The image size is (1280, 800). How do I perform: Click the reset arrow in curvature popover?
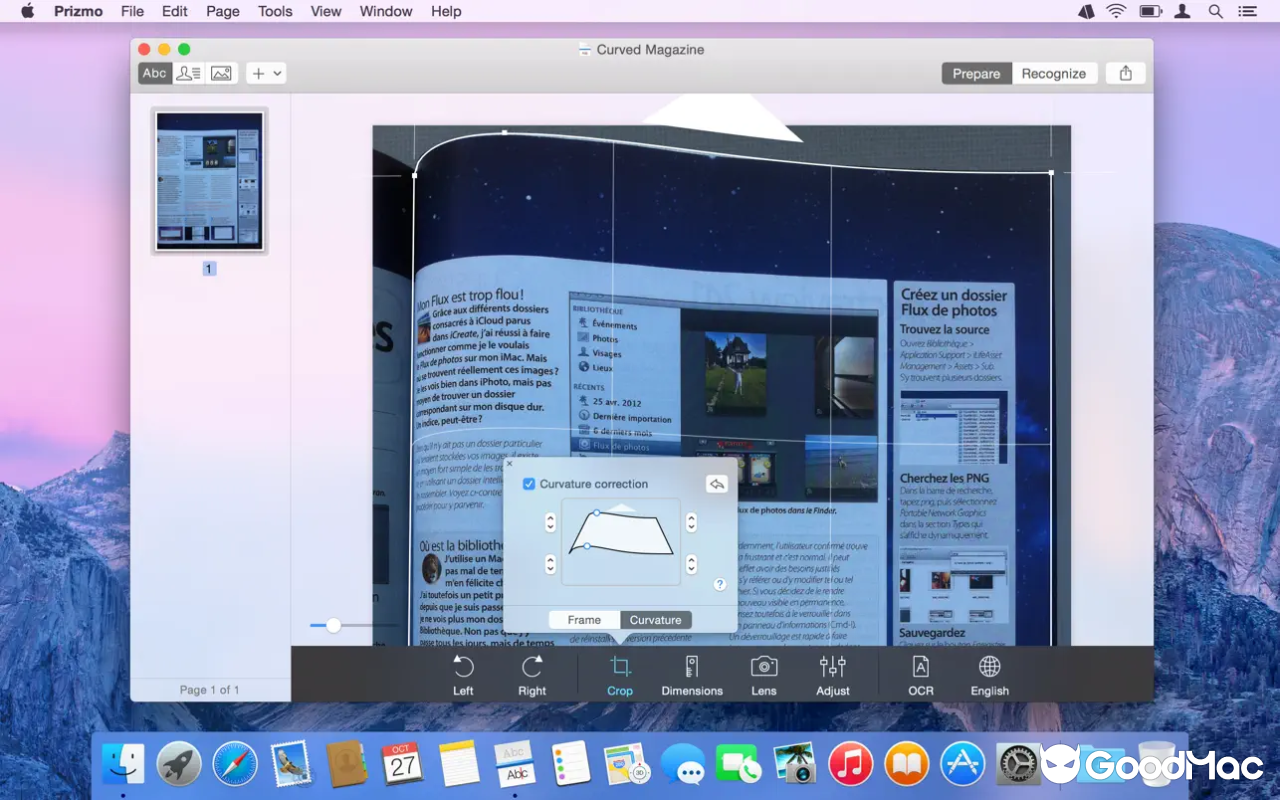tap(717, 484)
